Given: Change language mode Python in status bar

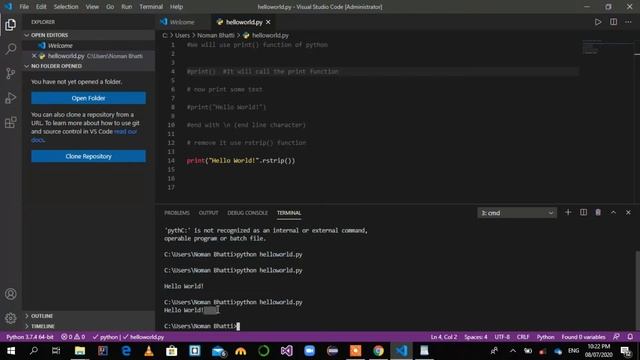Looking at the screenshot, I should 545,337.
